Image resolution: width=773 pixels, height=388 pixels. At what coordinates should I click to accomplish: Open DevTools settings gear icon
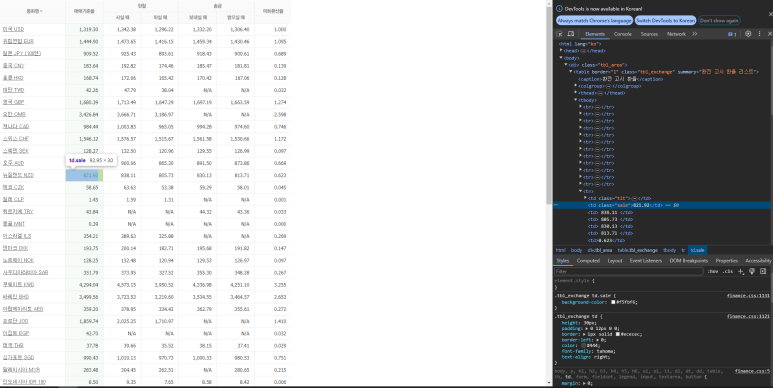748,34
